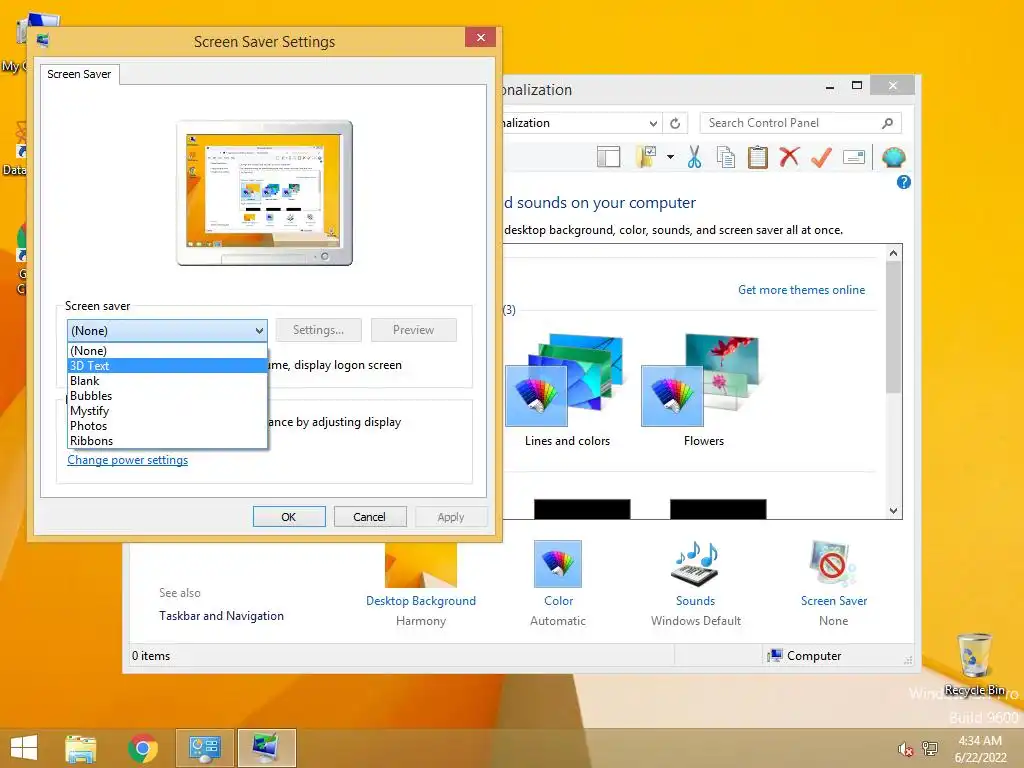Image resolution: width=1024 pixels, height=768 pixels.
Task: Expand the address bar history dropdown
Action: click(x=653, y=123)
